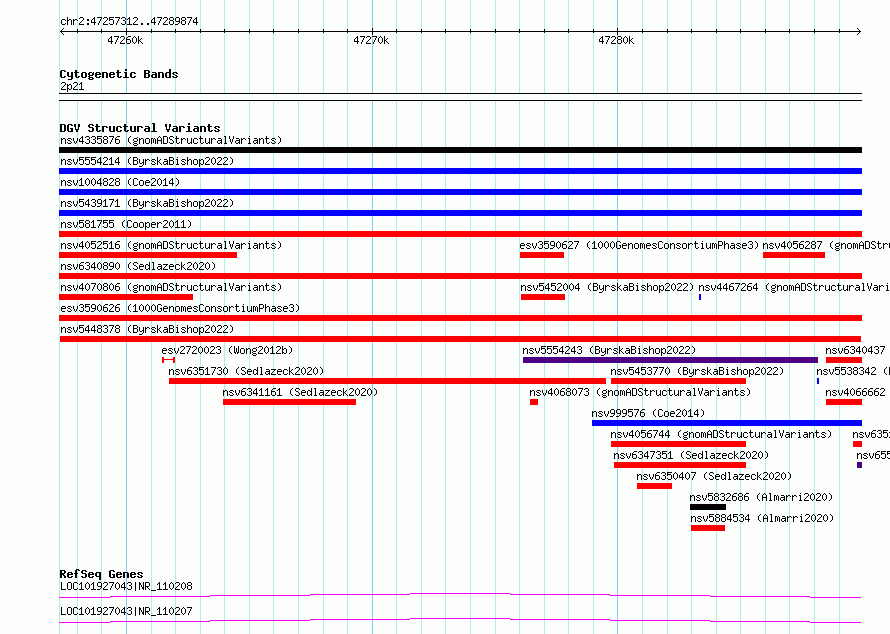
Task: Click the purple nsv5554243 variant bar
Action: (670, 360)
